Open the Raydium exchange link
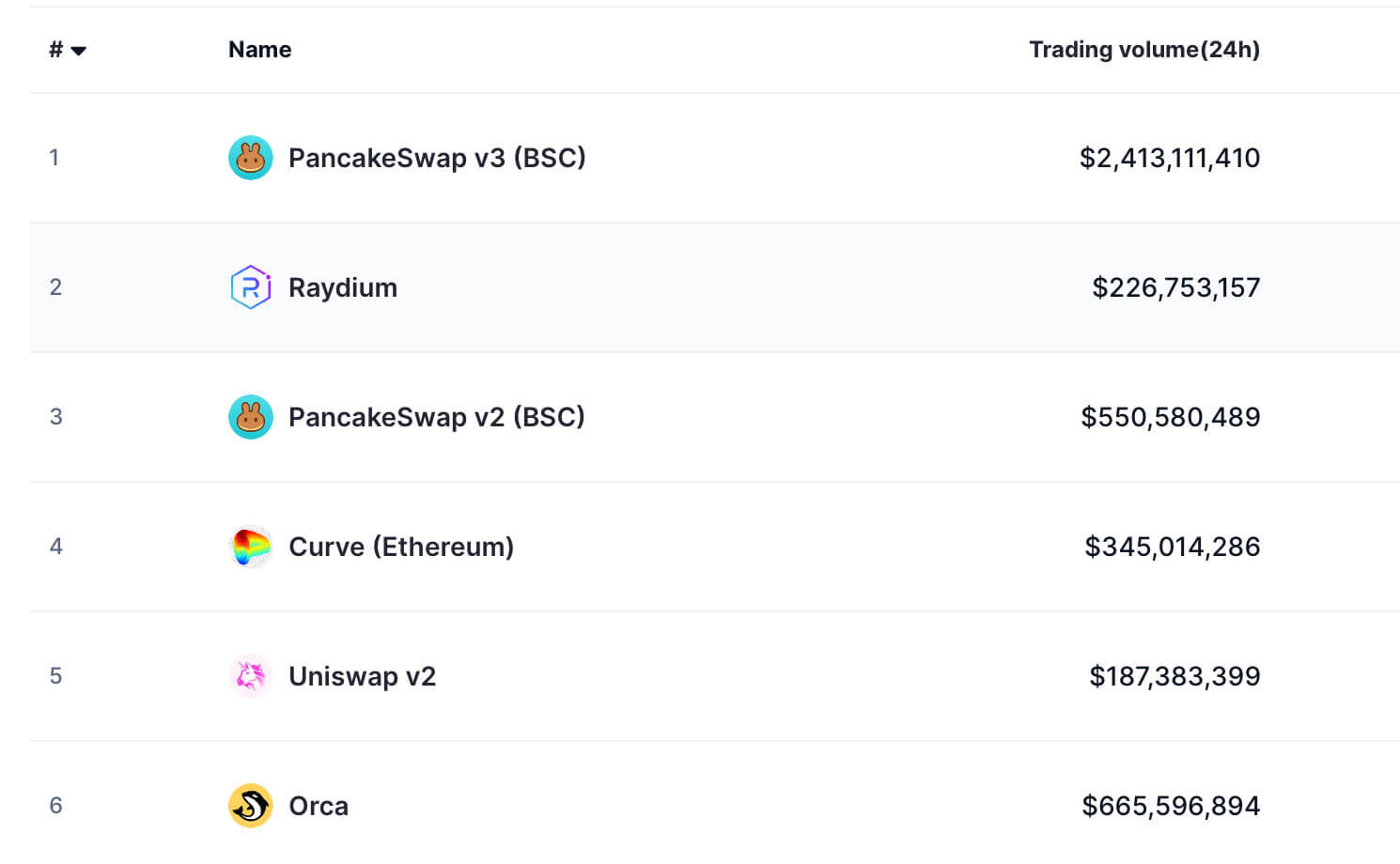The width and height of the screenshot is (1400, 864). point(342,287)
